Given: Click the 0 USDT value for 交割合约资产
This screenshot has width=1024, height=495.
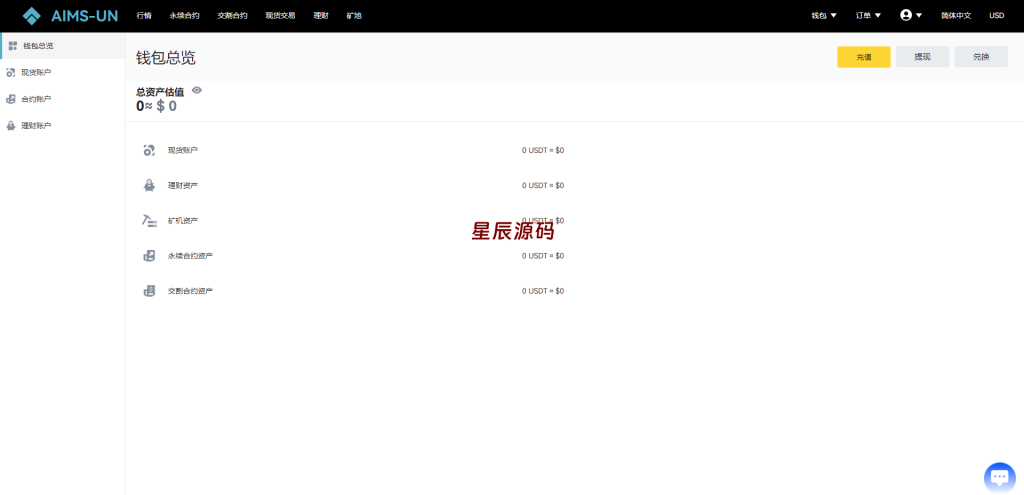Looking at the screenshot, I should (x=543, y=291).
